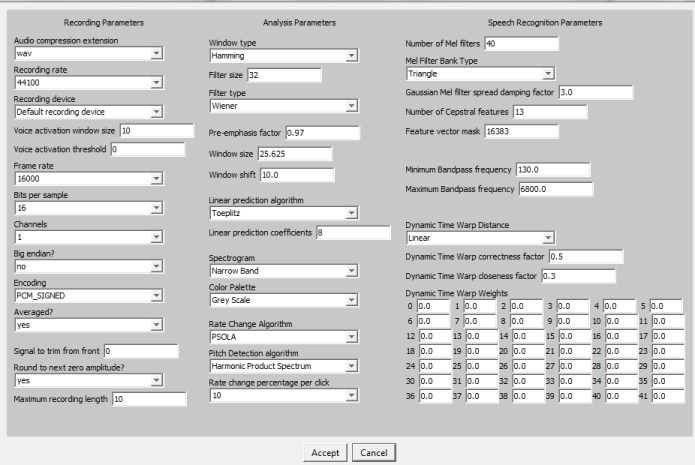The height and width of the screenshot is (465, 695).
Task: Open the Linear prediction algorithm dropdown
Action: pos(283,213)
